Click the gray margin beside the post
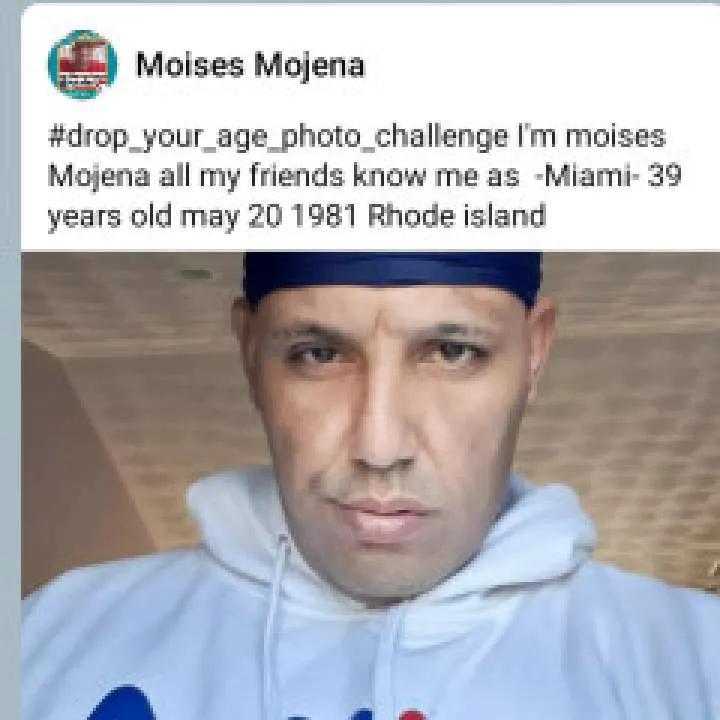The image size is (720, 720). point(10,367)
